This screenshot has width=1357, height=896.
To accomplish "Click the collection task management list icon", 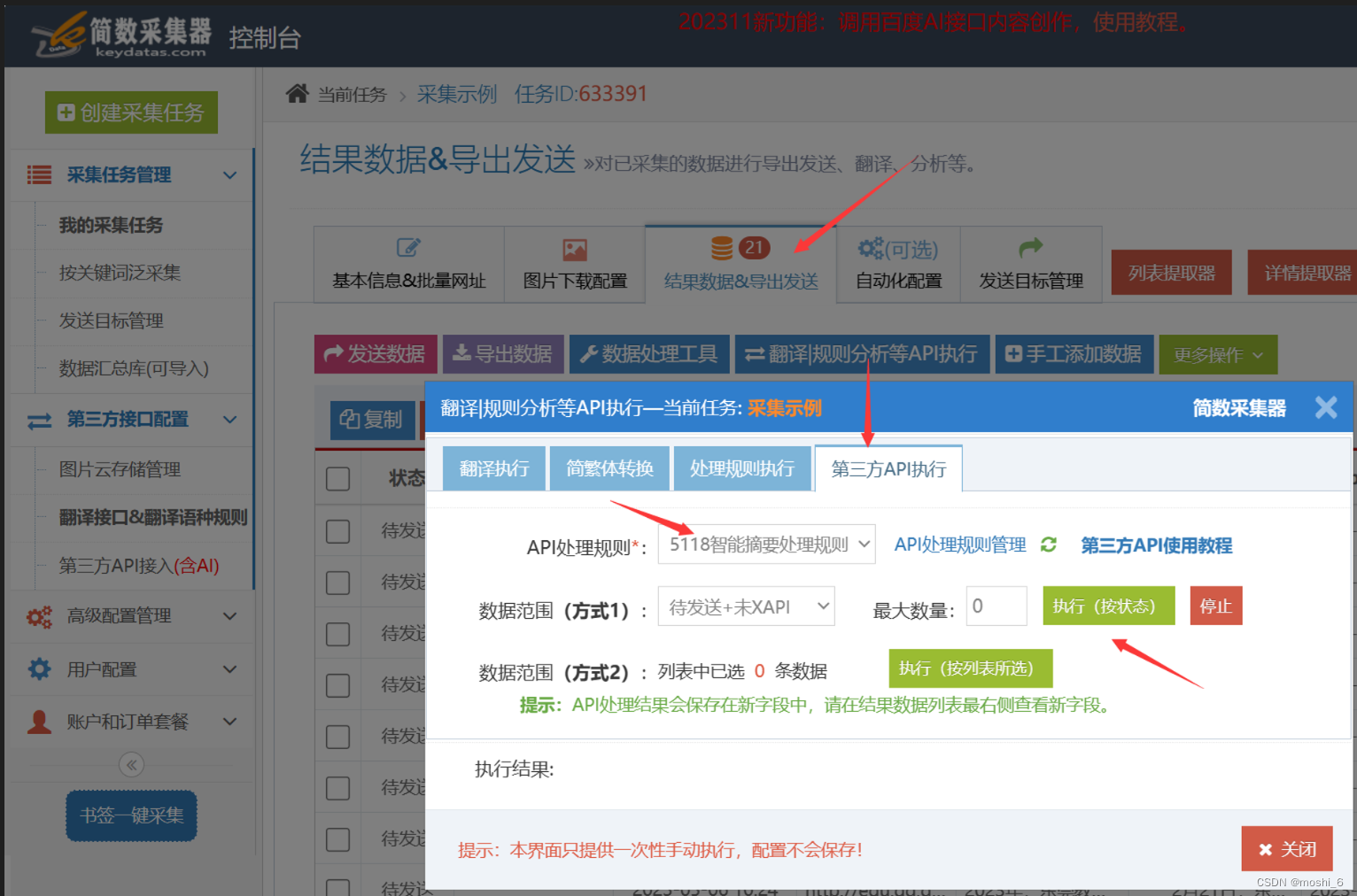I will (39, 174).
